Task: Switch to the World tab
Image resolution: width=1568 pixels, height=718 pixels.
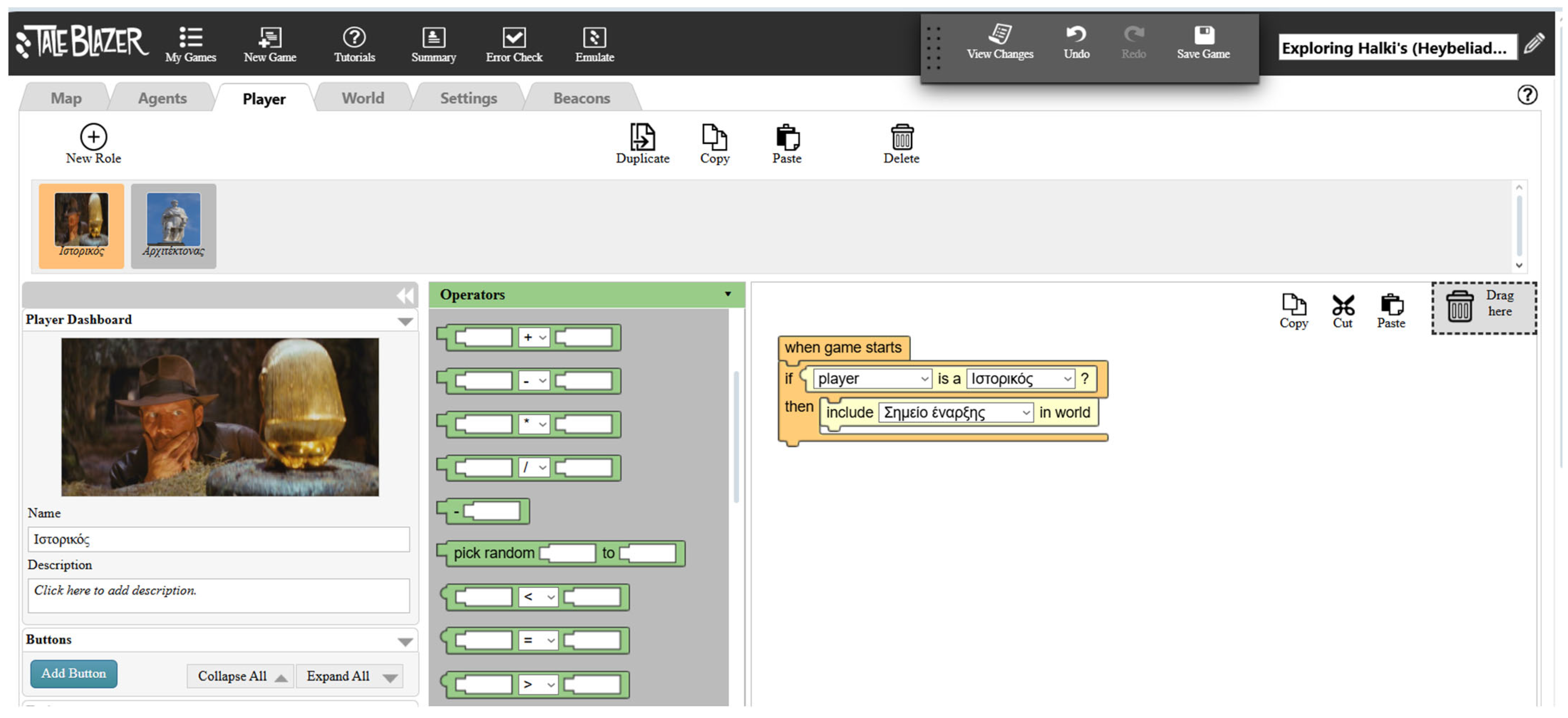Action: (363, 98)
